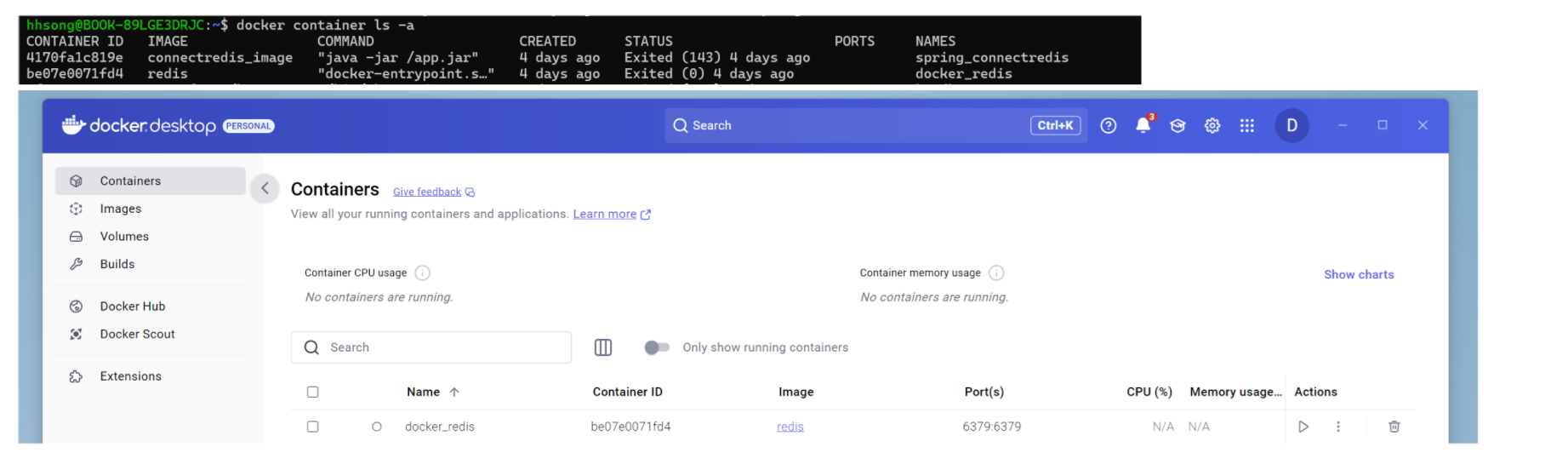Viewport: 1568px width, 476px height.
Task: Click spring_connectredis name in terminal output
Action: click(x=992, y=58)
